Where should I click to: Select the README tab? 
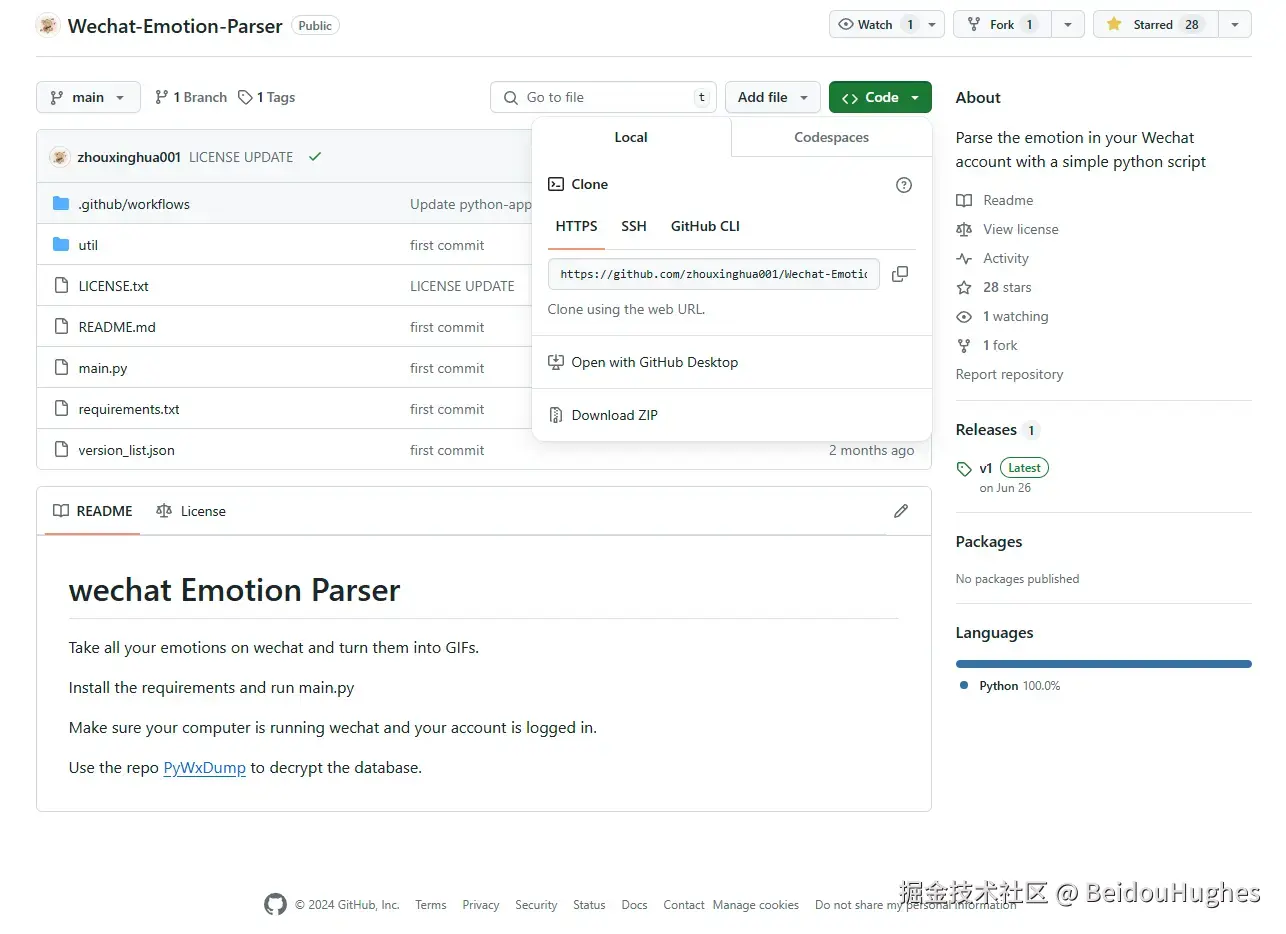(93, 511)
